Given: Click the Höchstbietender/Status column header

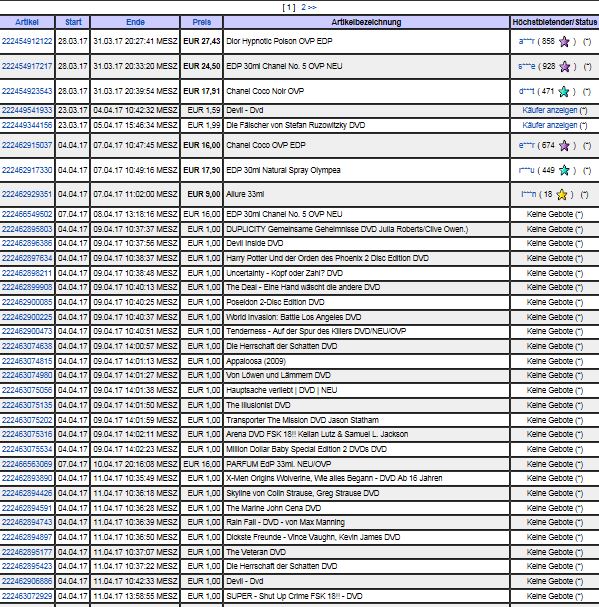Looking at the screenshot, I should (554, 22).
